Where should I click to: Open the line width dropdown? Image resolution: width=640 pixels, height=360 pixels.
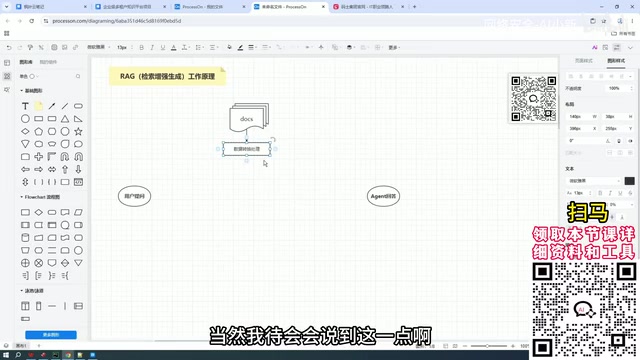(252, 47)
